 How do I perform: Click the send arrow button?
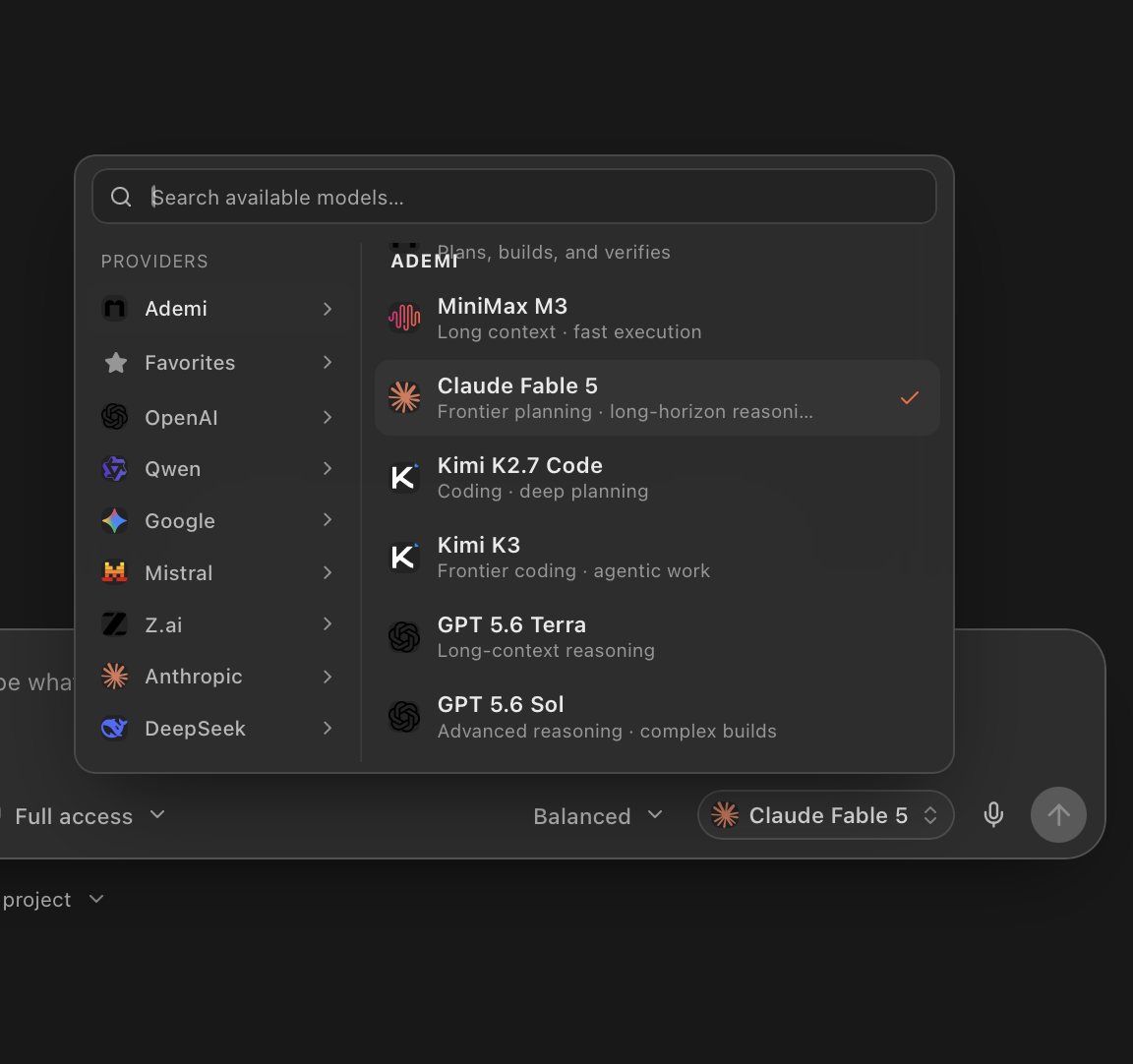click(x=1058, y=815)
